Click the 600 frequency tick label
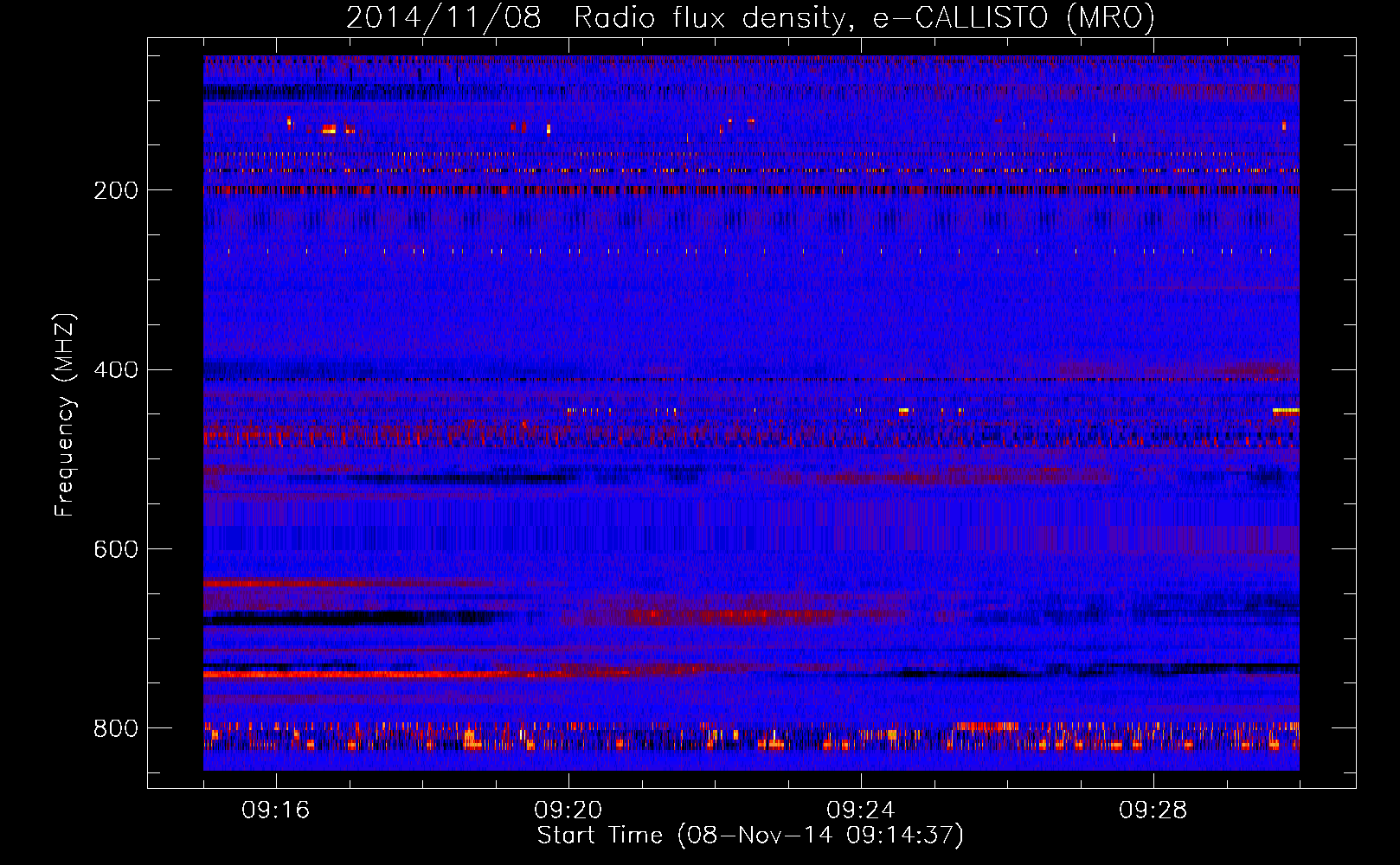 tap(115, 550)
